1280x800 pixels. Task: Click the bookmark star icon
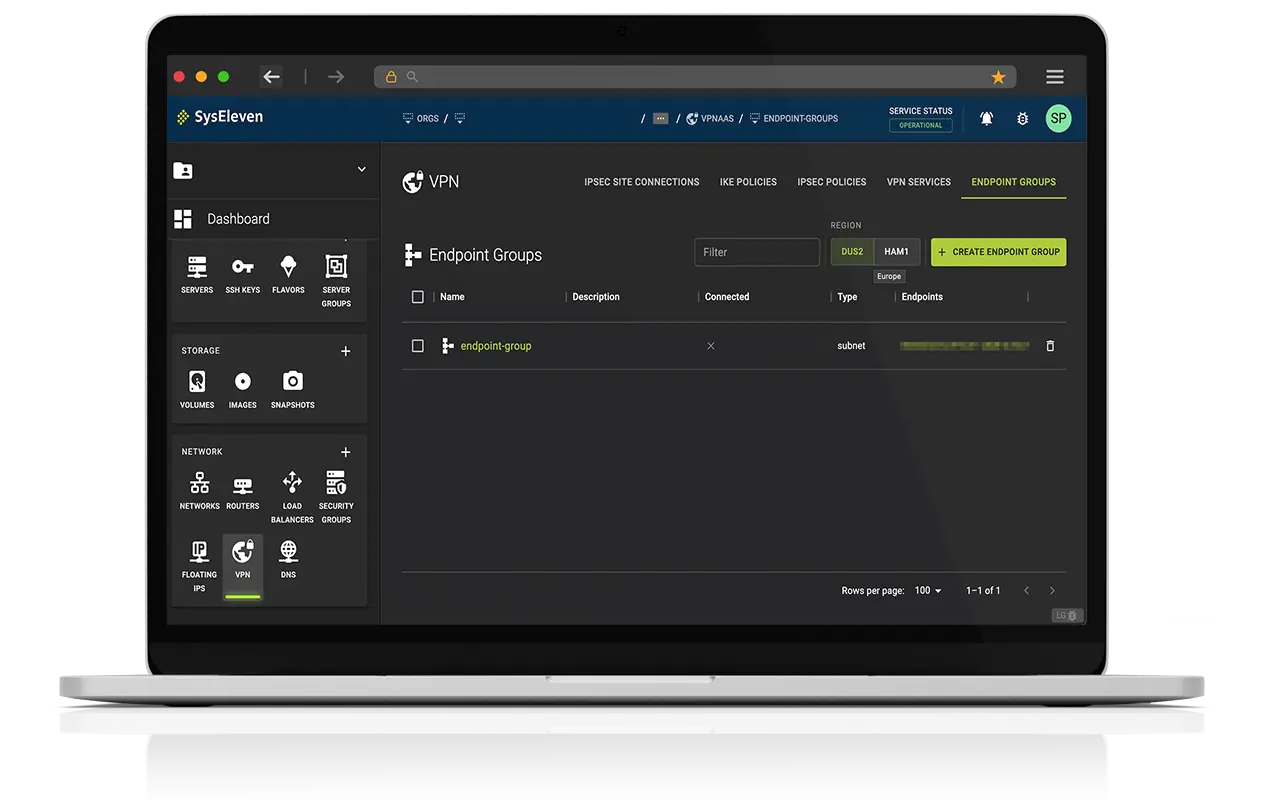pos(998,77)
